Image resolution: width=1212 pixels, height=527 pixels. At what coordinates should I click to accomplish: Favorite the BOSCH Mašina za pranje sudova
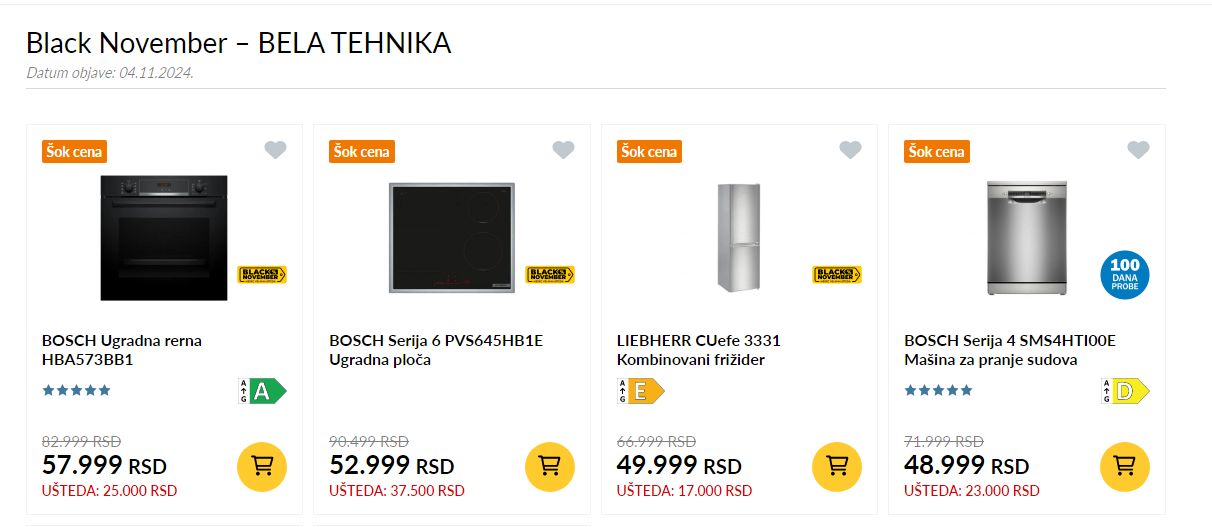coord(1138,150)
